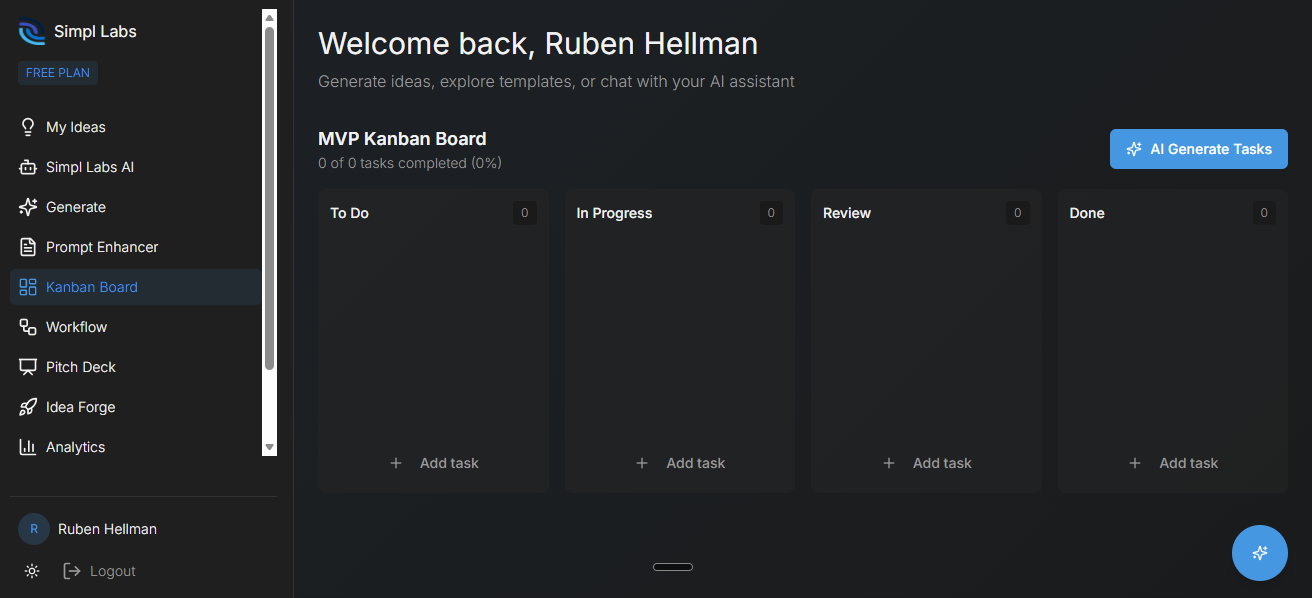Click the Generate sparkle icon in sidebar
Viewport: 1312px width, 598px height.
tap(28, 207)
